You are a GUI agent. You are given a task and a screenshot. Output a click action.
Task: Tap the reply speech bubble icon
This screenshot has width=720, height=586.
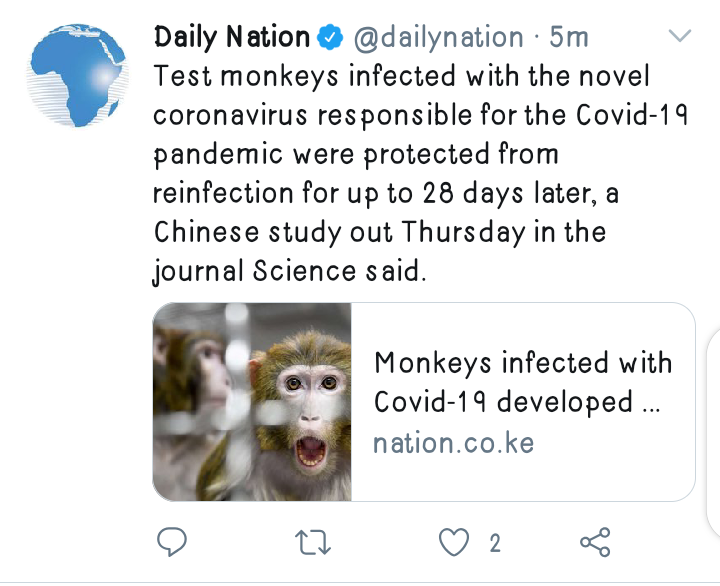tap(174, 543)
